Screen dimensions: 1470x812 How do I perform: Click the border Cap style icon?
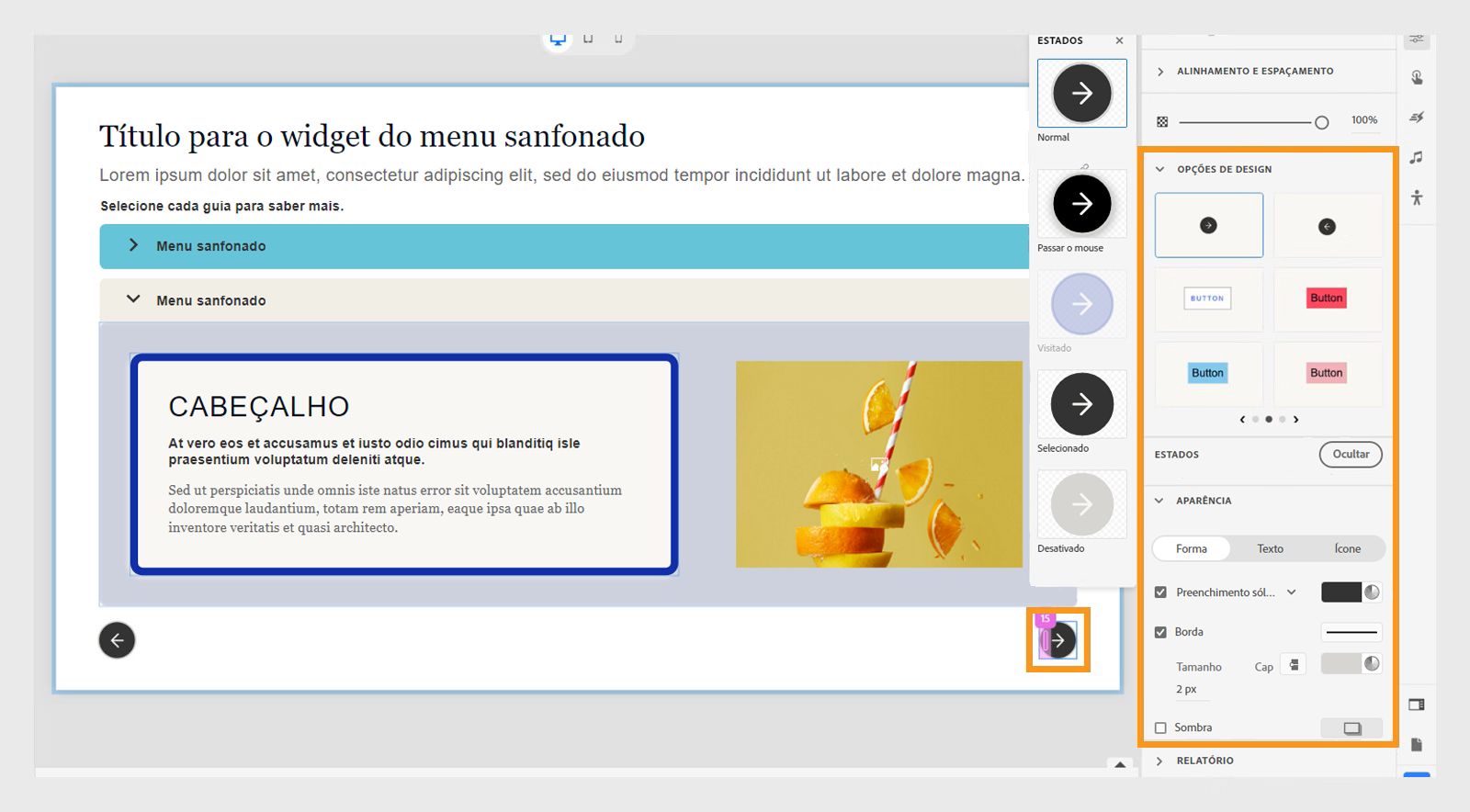tap(1294, 665)
